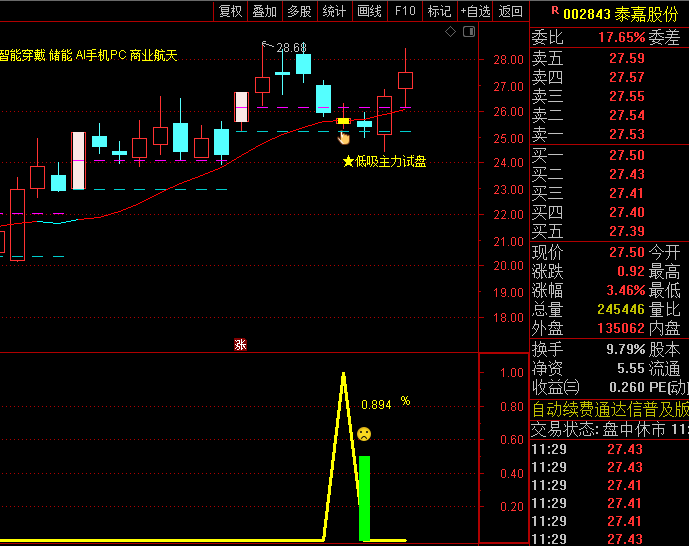This screenshot has width=689, height=546.
Task: Click the sad face indicator icon
Action: coord(364,434)
